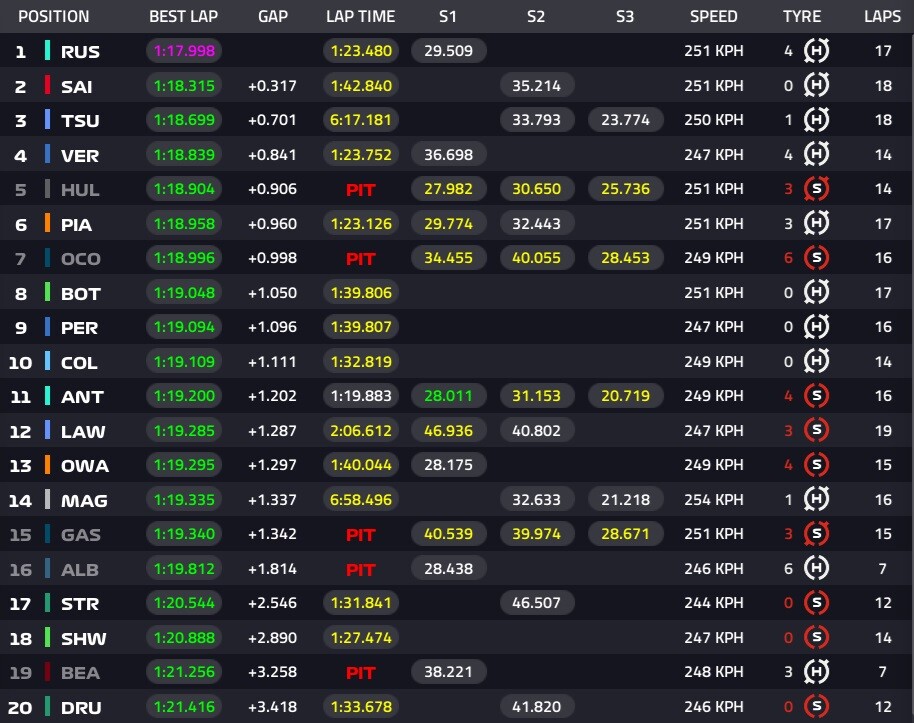Click the LAPS column header
The image size is (914, 723).
883,16
